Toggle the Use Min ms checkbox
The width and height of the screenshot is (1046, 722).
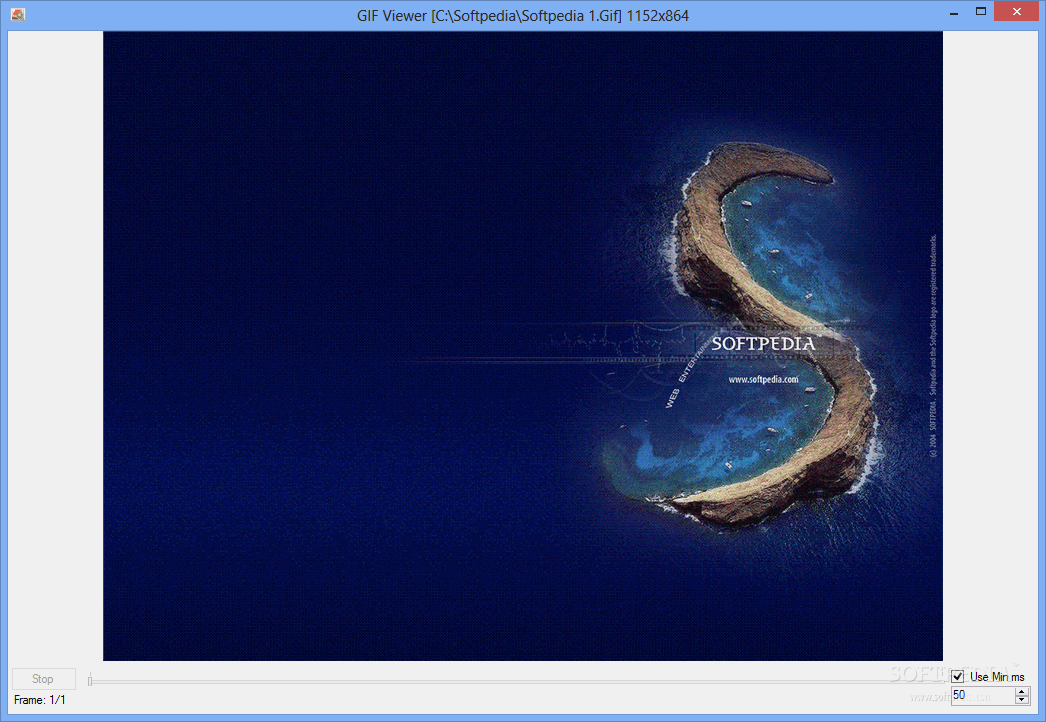coord(958,677)
